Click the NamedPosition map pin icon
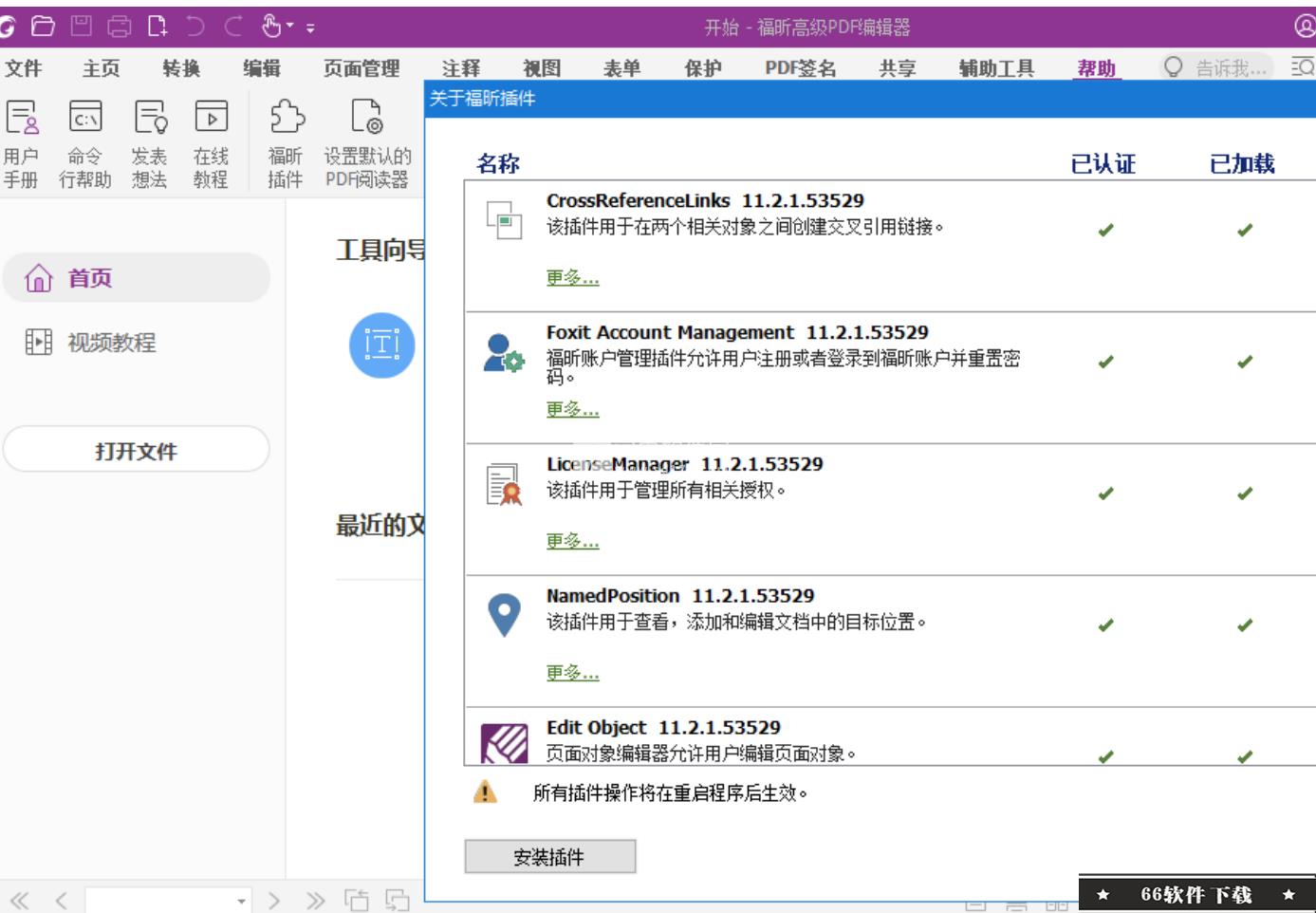 click(x=504, y=616)
